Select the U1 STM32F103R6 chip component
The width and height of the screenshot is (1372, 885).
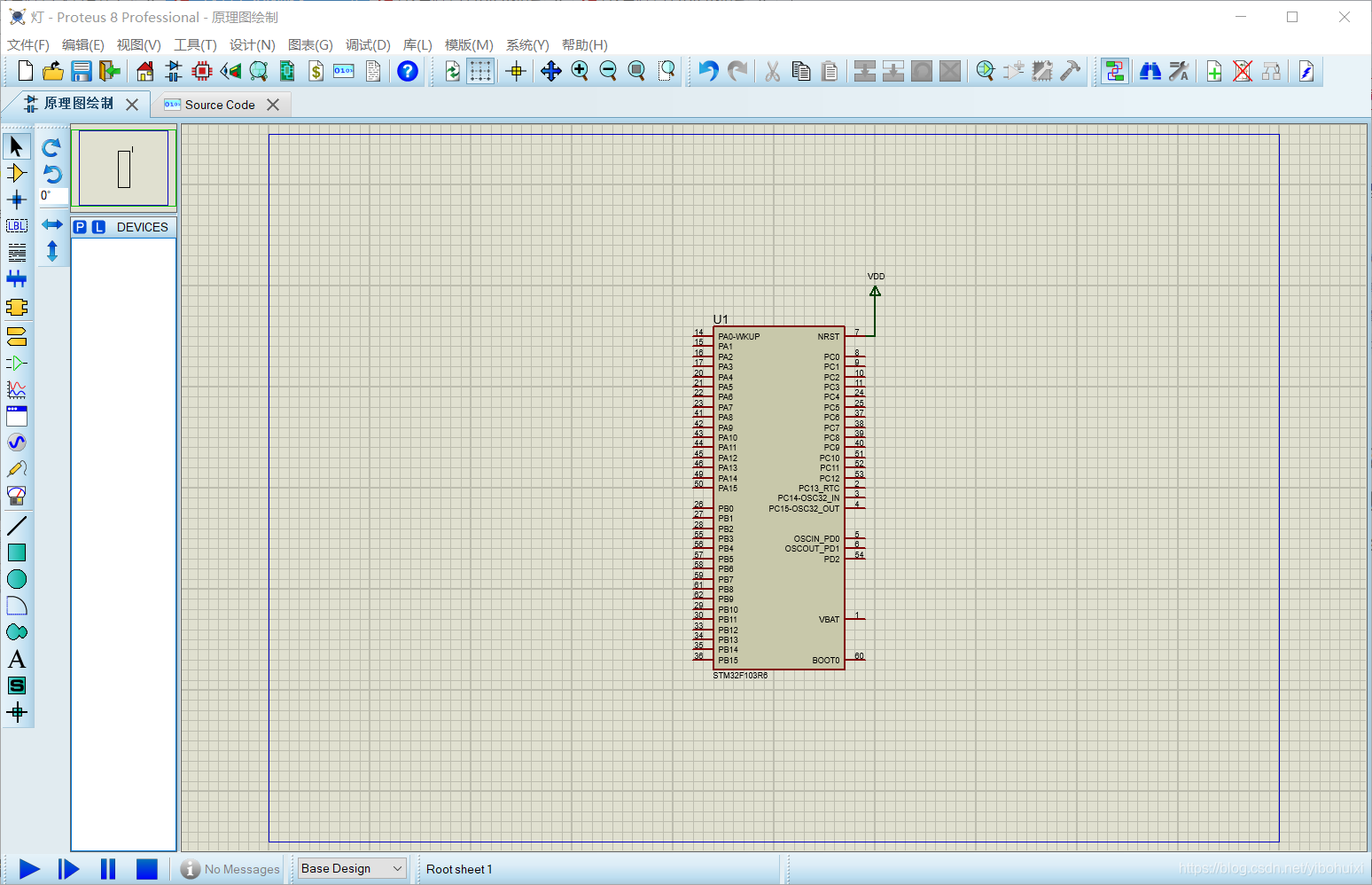[x=779, y=498]
